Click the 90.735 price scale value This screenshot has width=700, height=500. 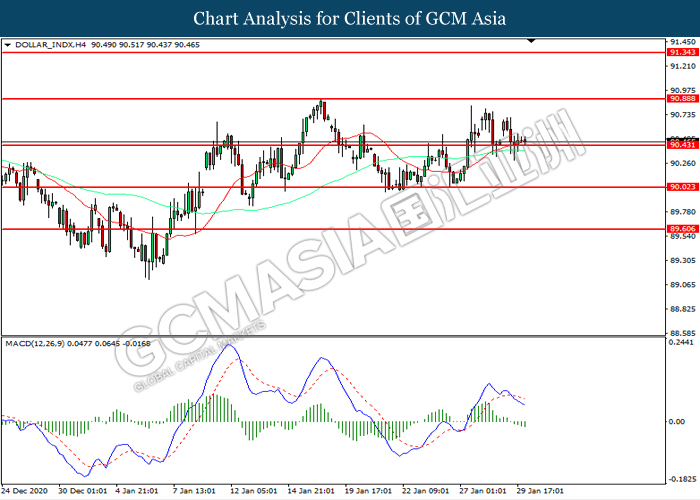pos(683,115)
